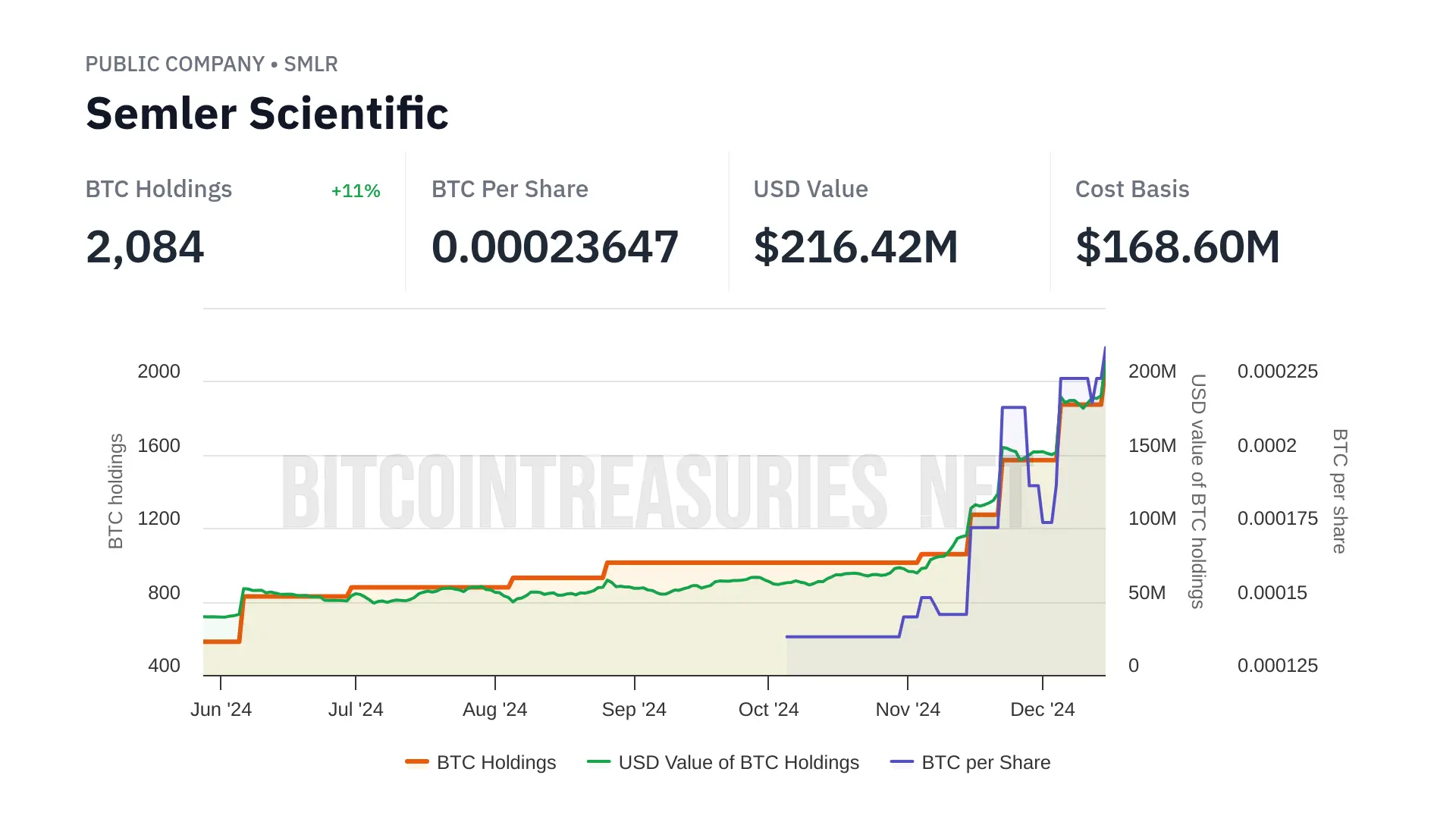Click the purple BTC per Share swatch

[902, 762]
